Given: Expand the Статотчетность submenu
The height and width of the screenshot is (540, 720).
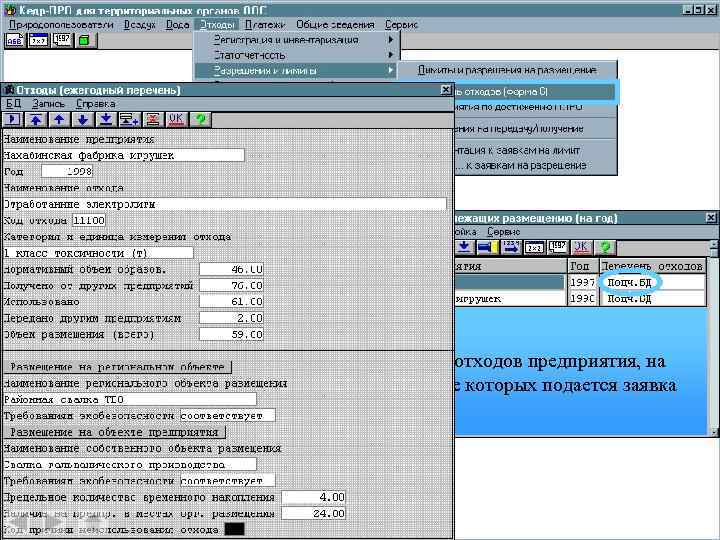Looking at the screenshot, I should [296, 55].
